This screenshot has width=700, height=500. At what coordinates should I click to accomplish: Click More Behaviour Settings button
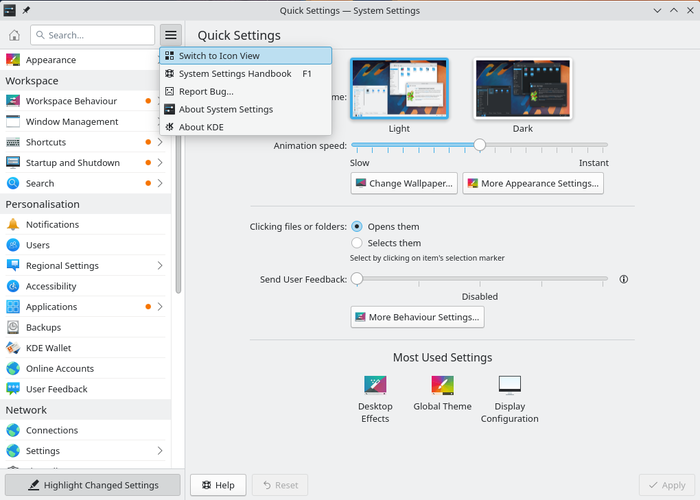pyautogui.click(x=417, y=317)
